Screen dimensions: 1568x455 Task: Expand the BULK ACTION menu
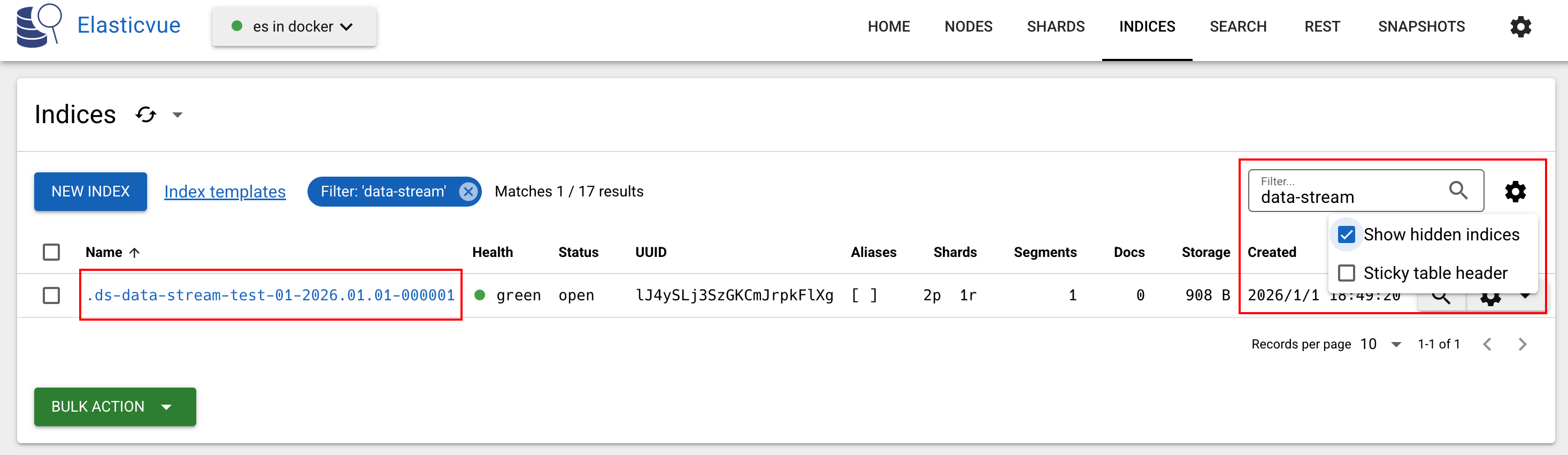tap(115, 406)
